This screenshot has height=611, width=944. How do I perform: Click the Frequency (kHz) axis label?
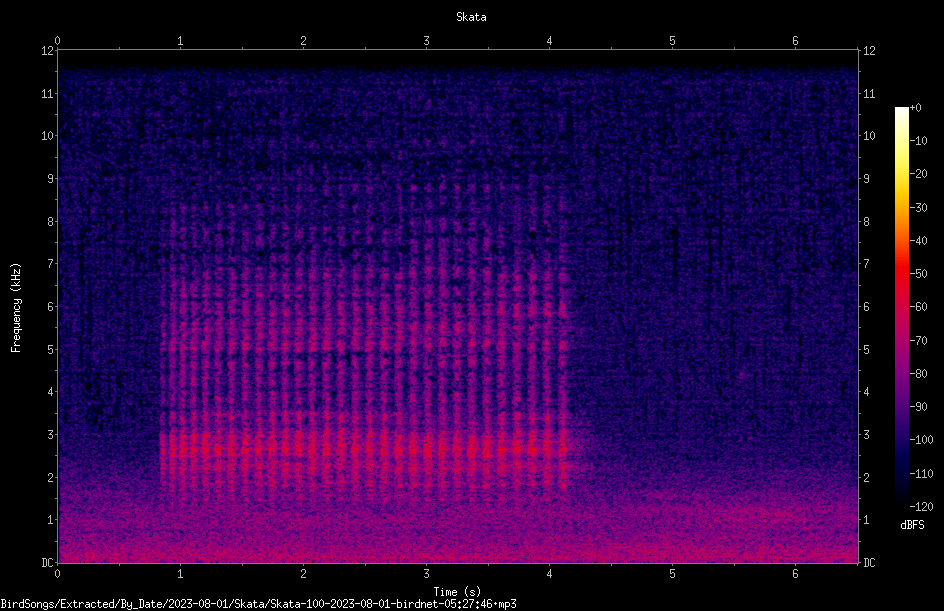[x=16, y=308]
